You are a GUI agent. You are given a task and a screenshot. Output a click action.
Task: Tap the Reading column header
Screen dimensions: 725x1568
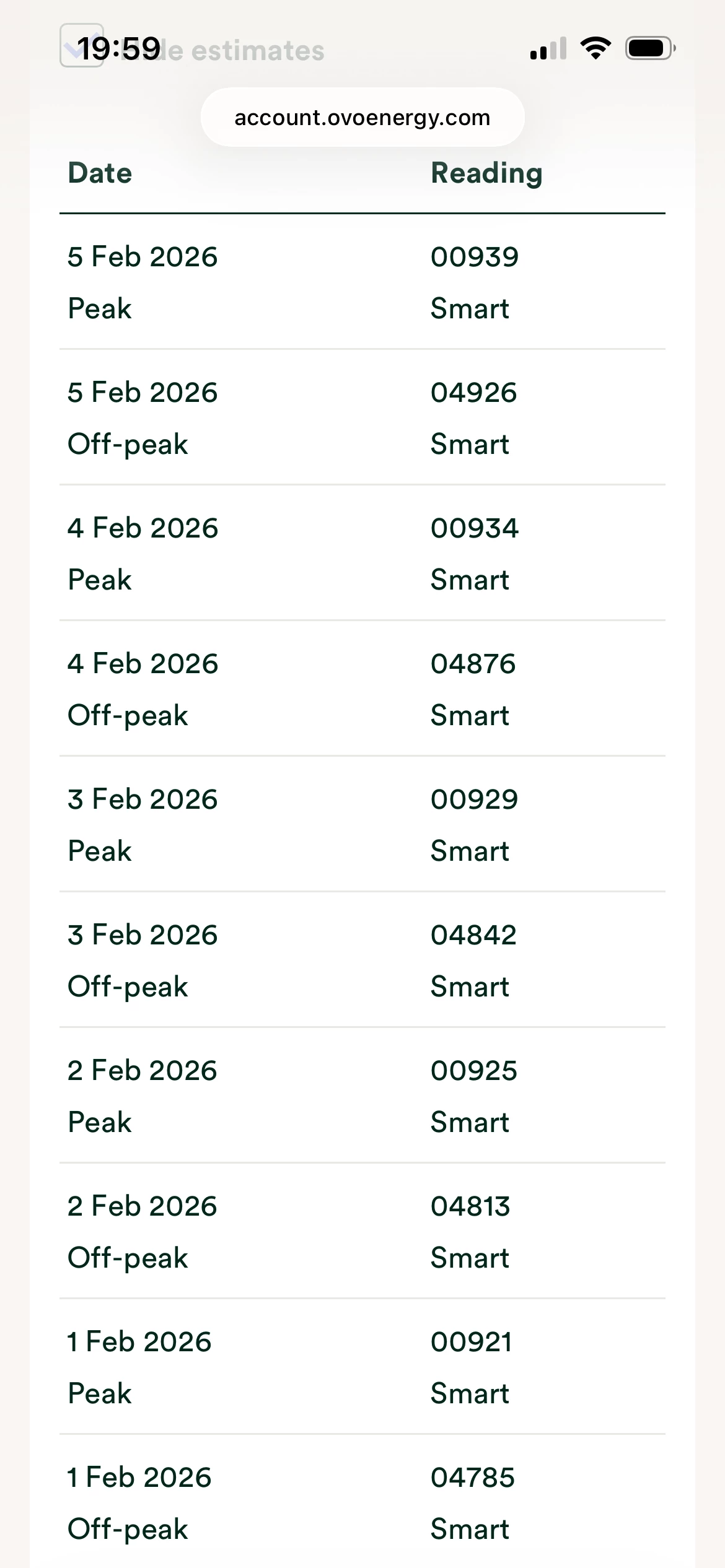click(x=486, y=173)
